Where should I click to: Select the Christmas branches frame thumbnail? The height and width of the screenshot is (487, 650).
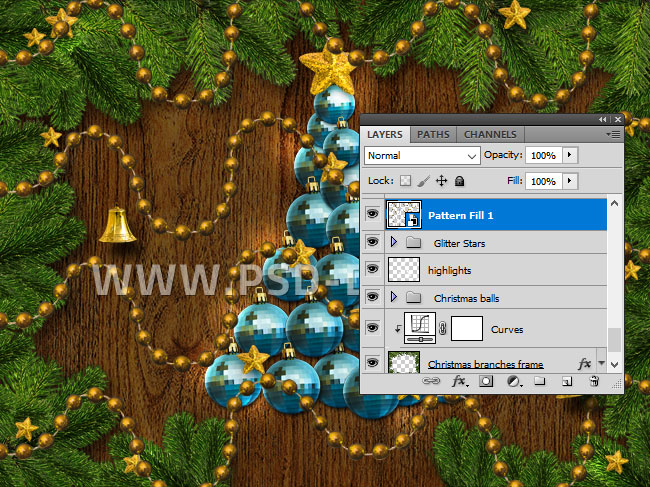404,363
